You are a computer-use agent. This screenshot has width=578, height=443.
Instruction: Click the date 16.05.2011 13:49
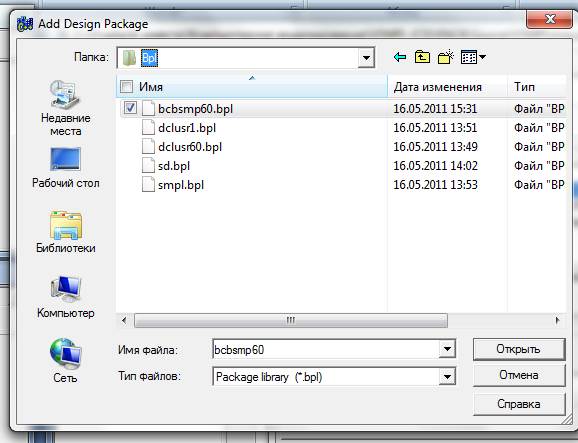(x=435, y=147)
